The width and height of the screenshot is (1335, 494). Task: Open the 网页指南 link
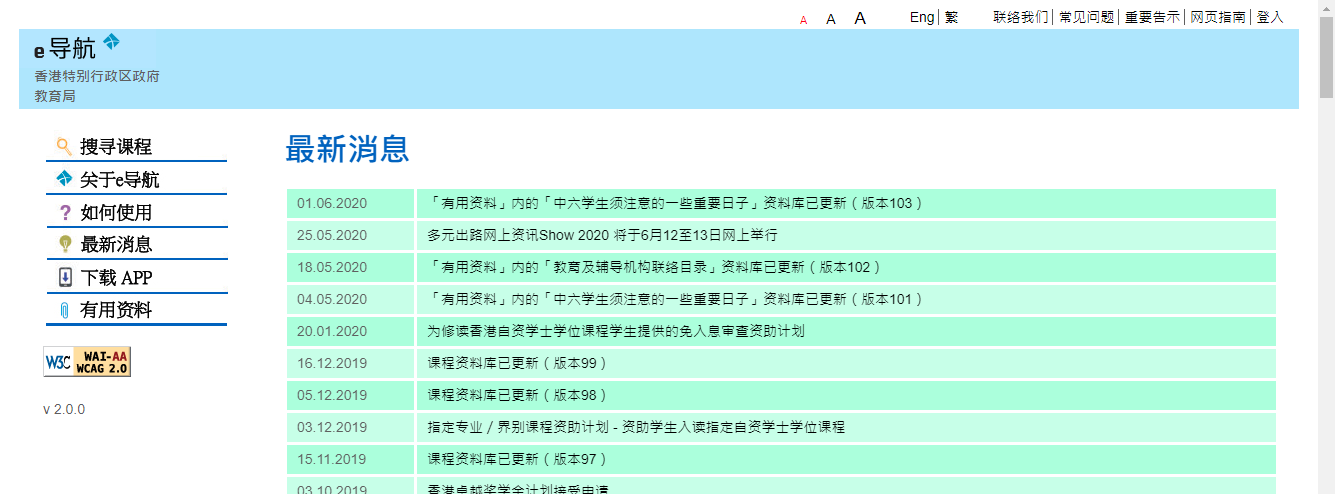click(1218, 17)
